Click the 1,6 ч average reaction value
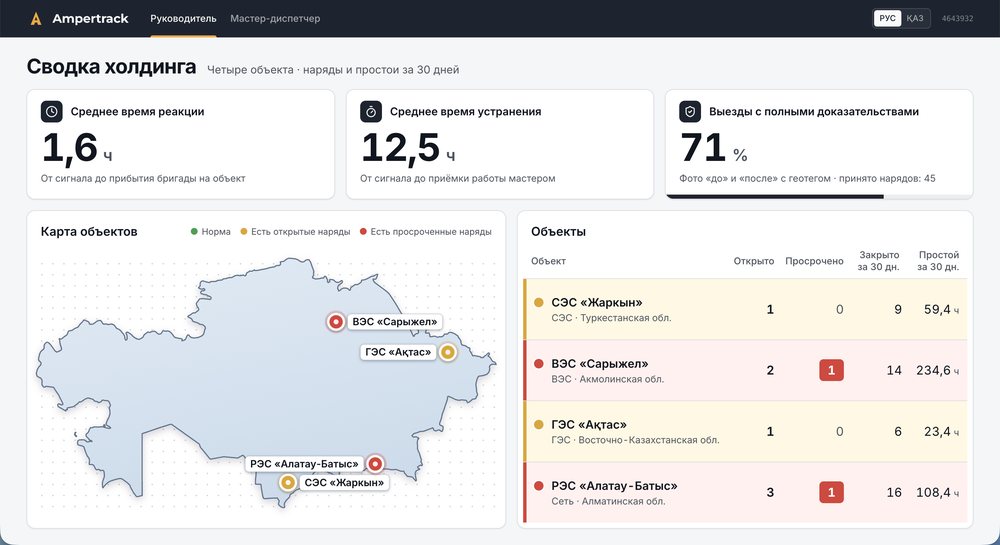The width and height of the screenshot is (1000, 545). 77,148
